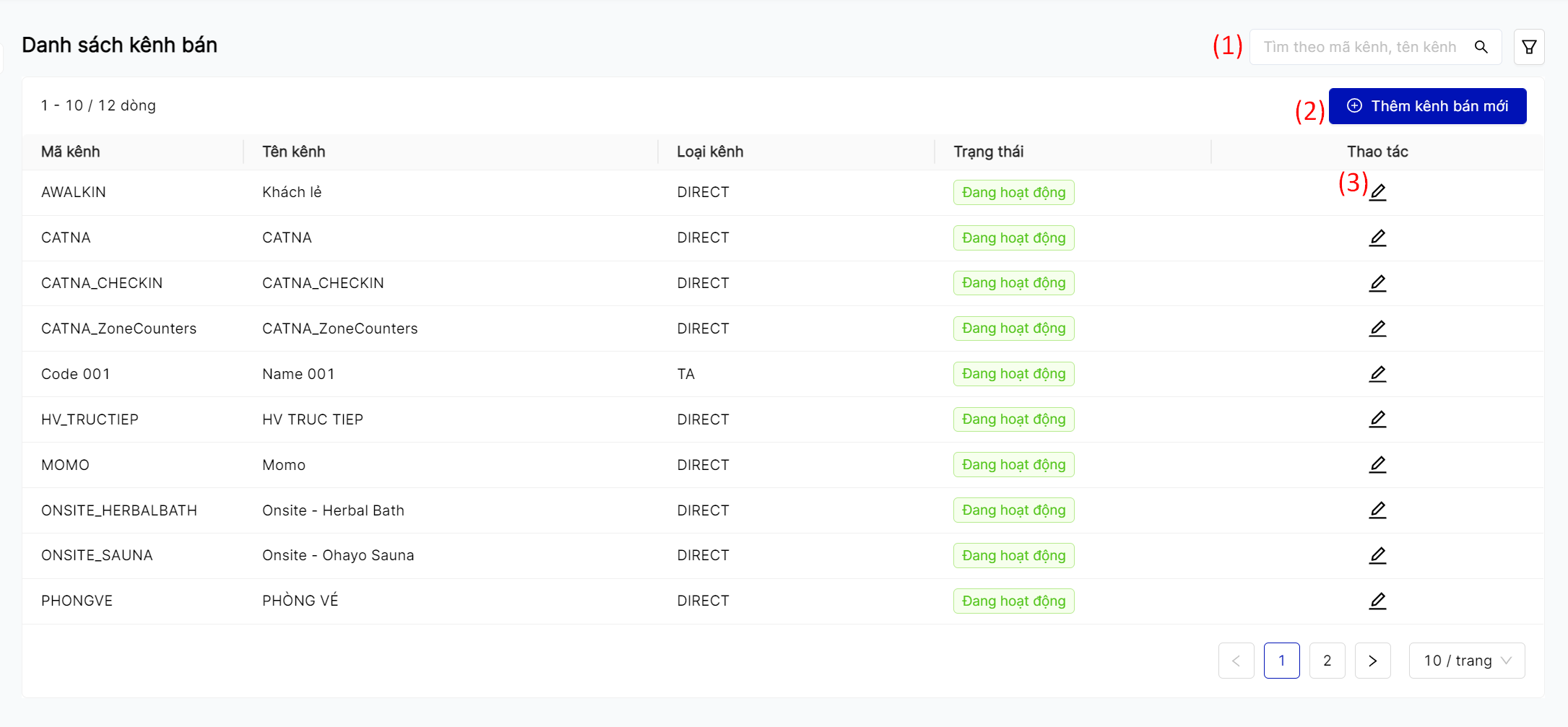The height and width of the screenshot is (727, 1568).
Task: Go to page 2
Action: (x=1327, y=661)
